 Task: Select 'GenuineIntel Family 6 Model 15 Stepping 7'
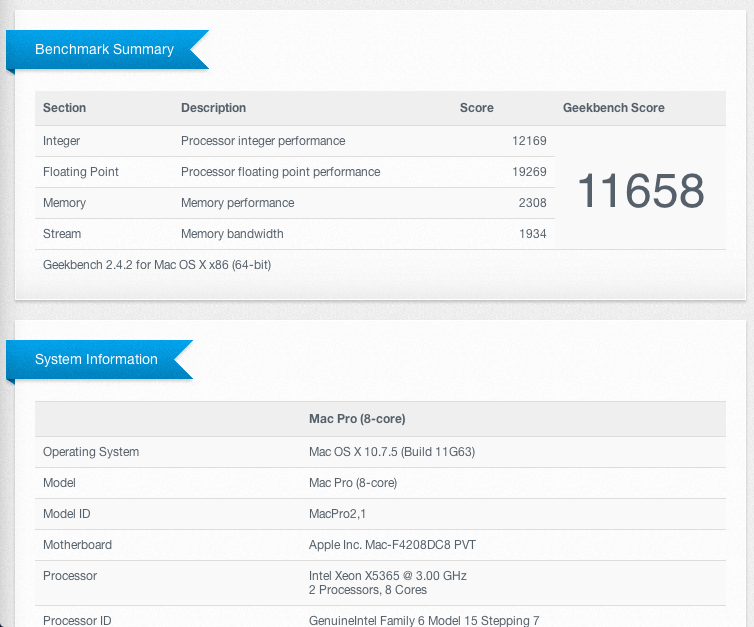coord(424,621)
